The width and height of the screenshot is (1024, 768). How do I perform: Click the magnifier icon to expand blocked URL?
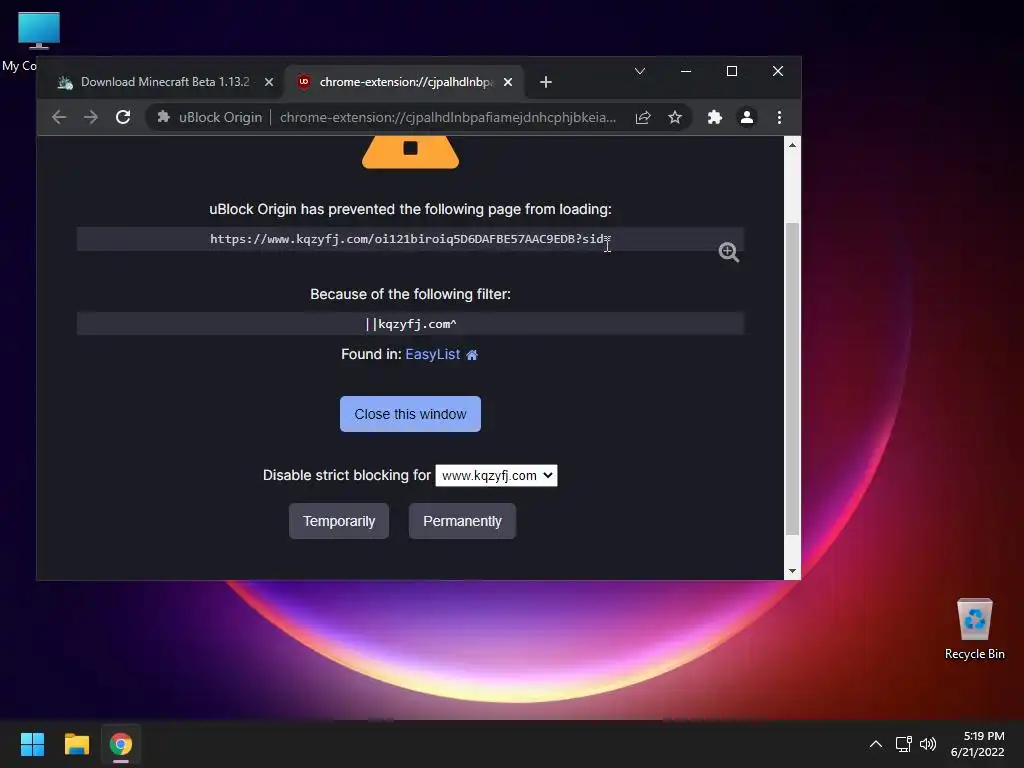tap(729, 251)
